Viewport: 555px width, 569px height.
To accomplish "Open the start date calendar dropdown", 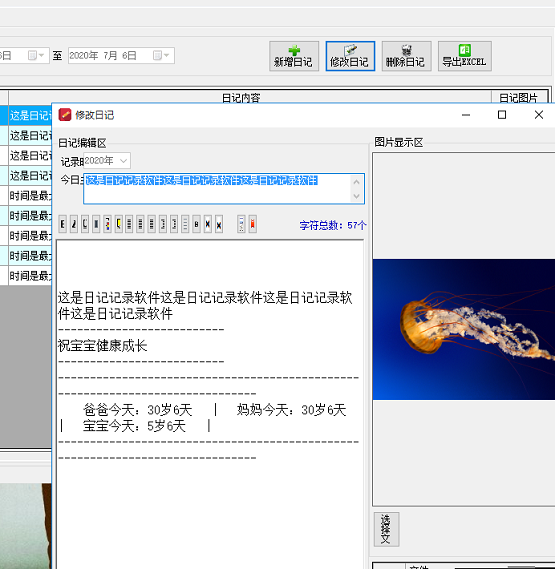I will coord(36,56).
